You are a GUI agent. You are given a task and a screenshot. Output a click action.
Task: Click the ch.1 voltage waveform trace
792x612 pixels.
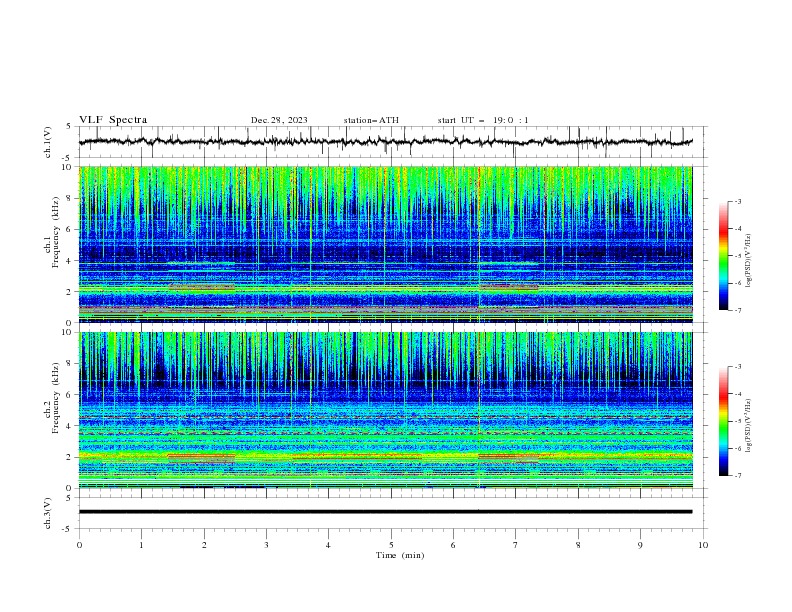[385, 142]
